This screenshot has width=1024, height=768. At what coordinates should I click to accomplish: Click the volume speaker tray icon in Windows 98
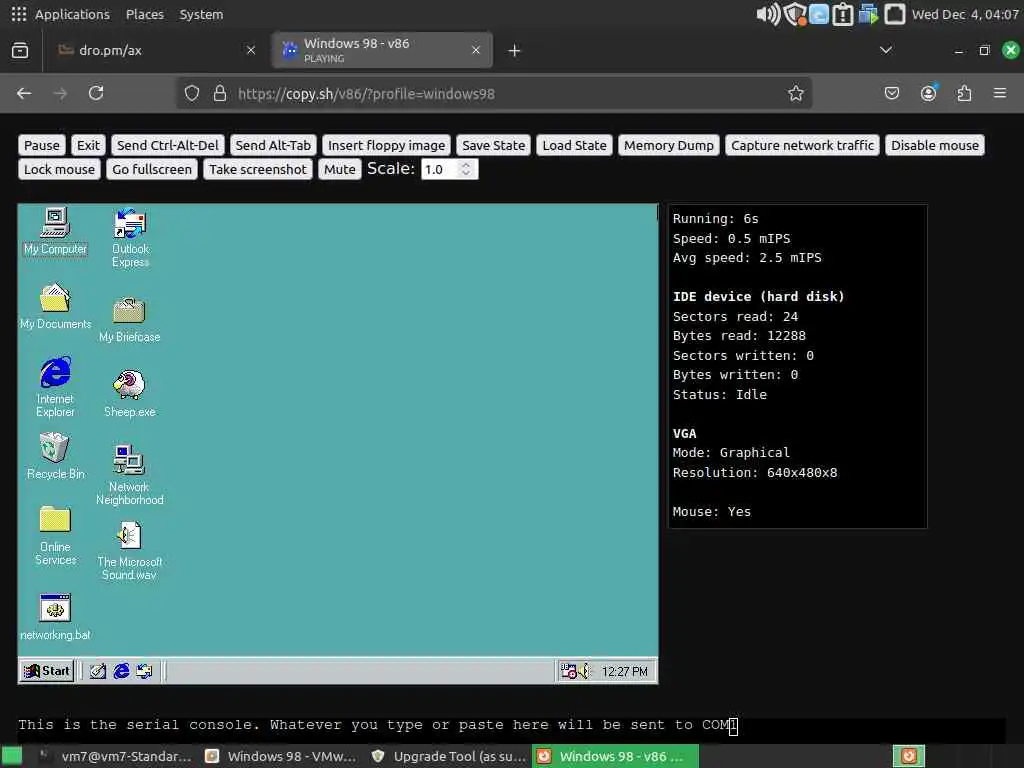584,671
